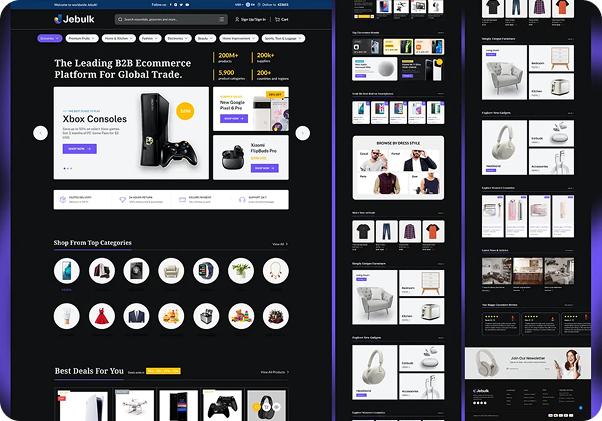Quick view the headphone deal eye icon
This screenshot has height=421, width=602.
click(x=276, y=407)
